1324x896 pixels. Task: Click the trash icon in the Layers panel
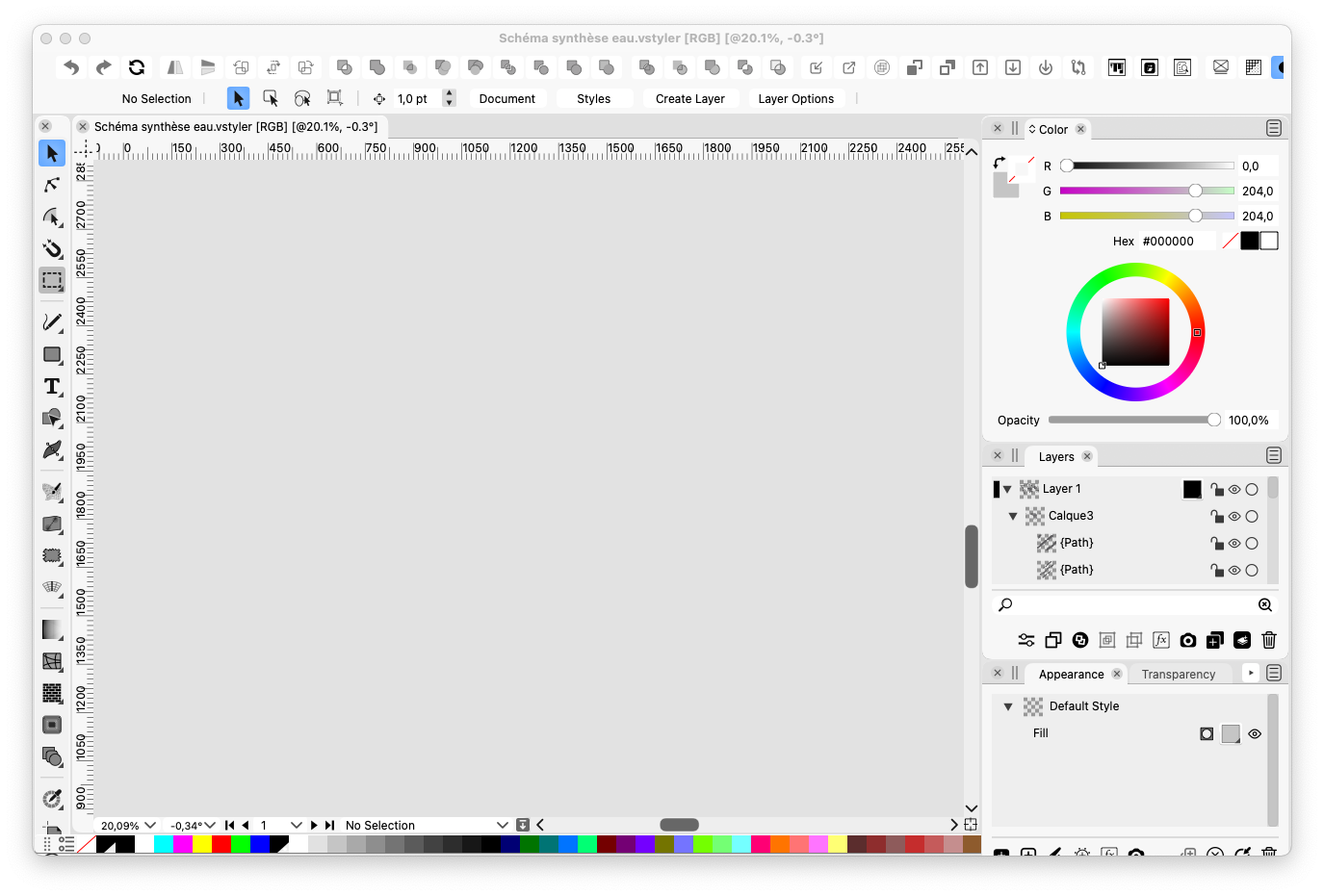[x=1269, y=640]
